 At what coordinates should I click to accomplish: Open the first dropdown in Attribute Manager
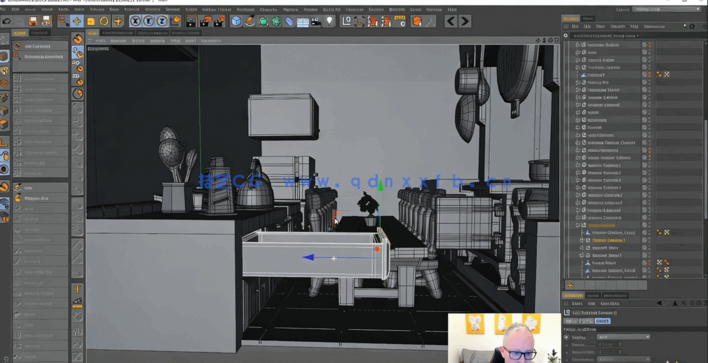point(624,337)
